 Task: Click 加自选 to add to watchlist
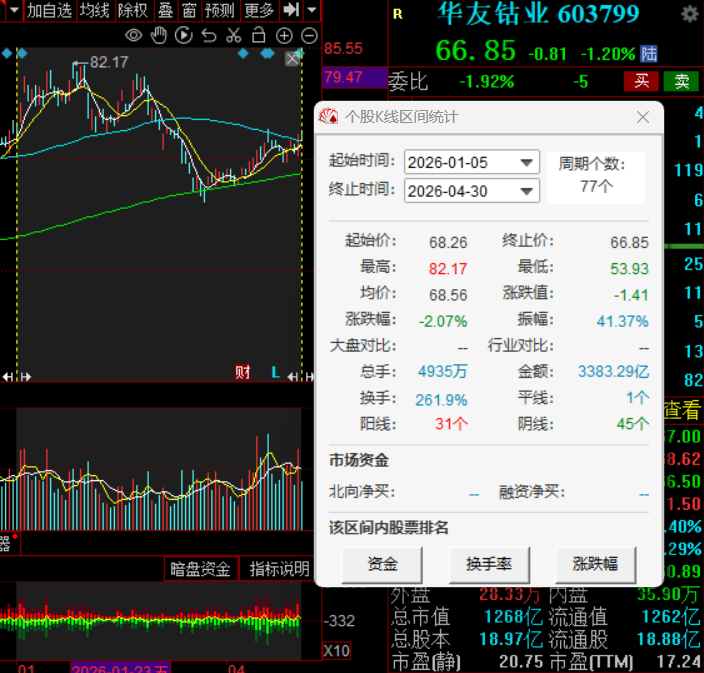tap(49, 10)
